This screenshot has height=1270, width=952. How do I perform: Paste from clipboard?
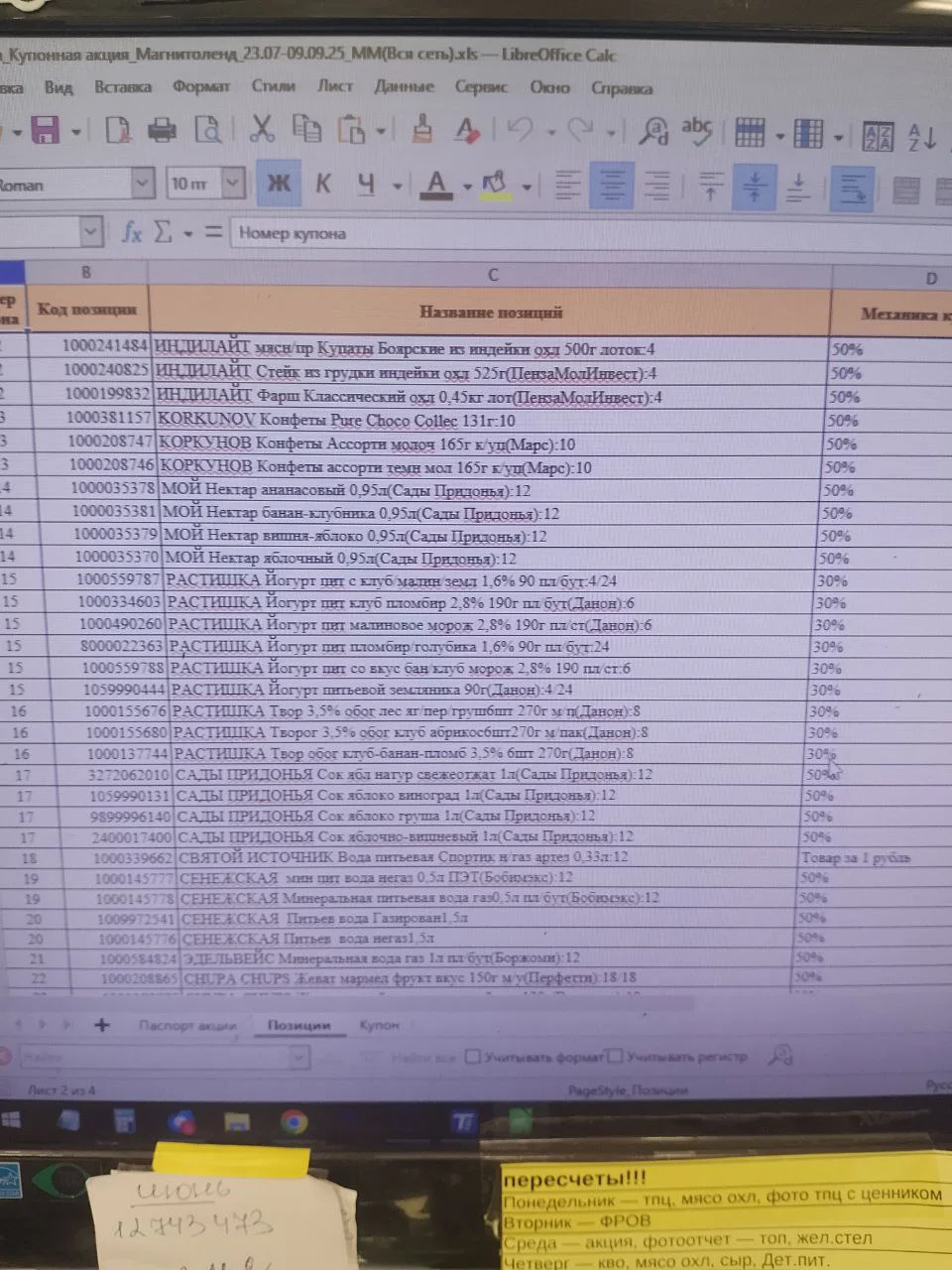tap(352, 129)
